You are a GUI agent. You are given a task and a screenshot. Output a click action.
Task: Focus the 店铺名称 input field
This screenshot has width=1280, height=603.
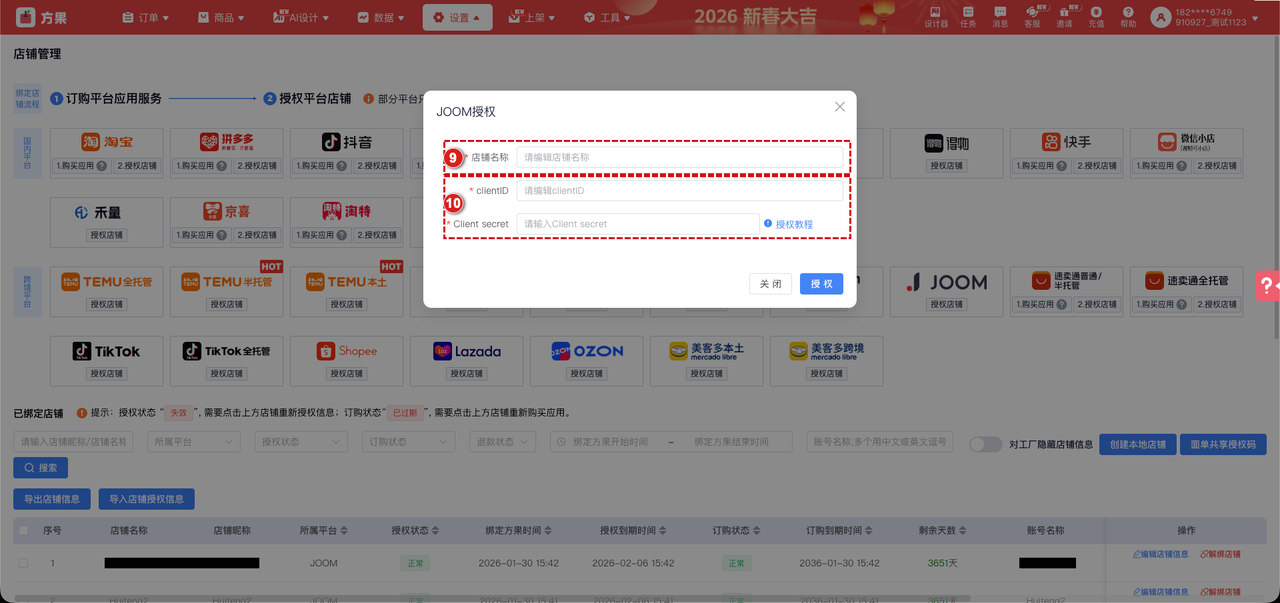(x=680, y=157)
